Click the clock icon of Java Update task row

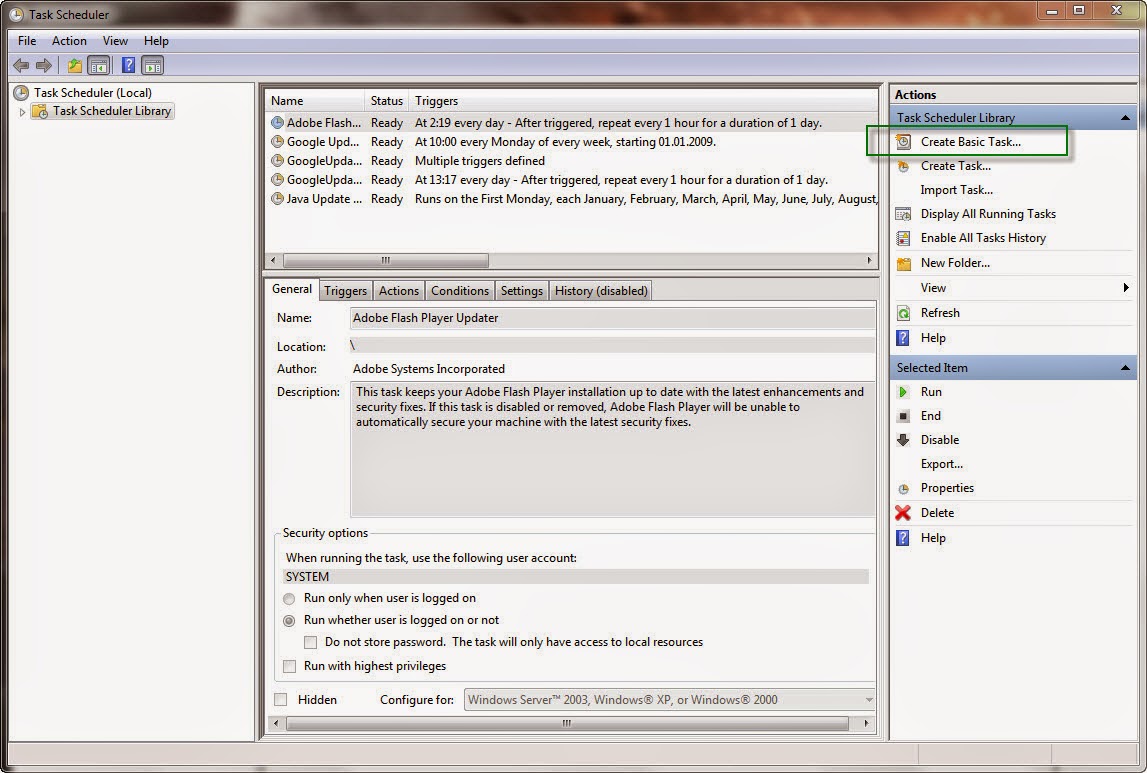[277, 199]
